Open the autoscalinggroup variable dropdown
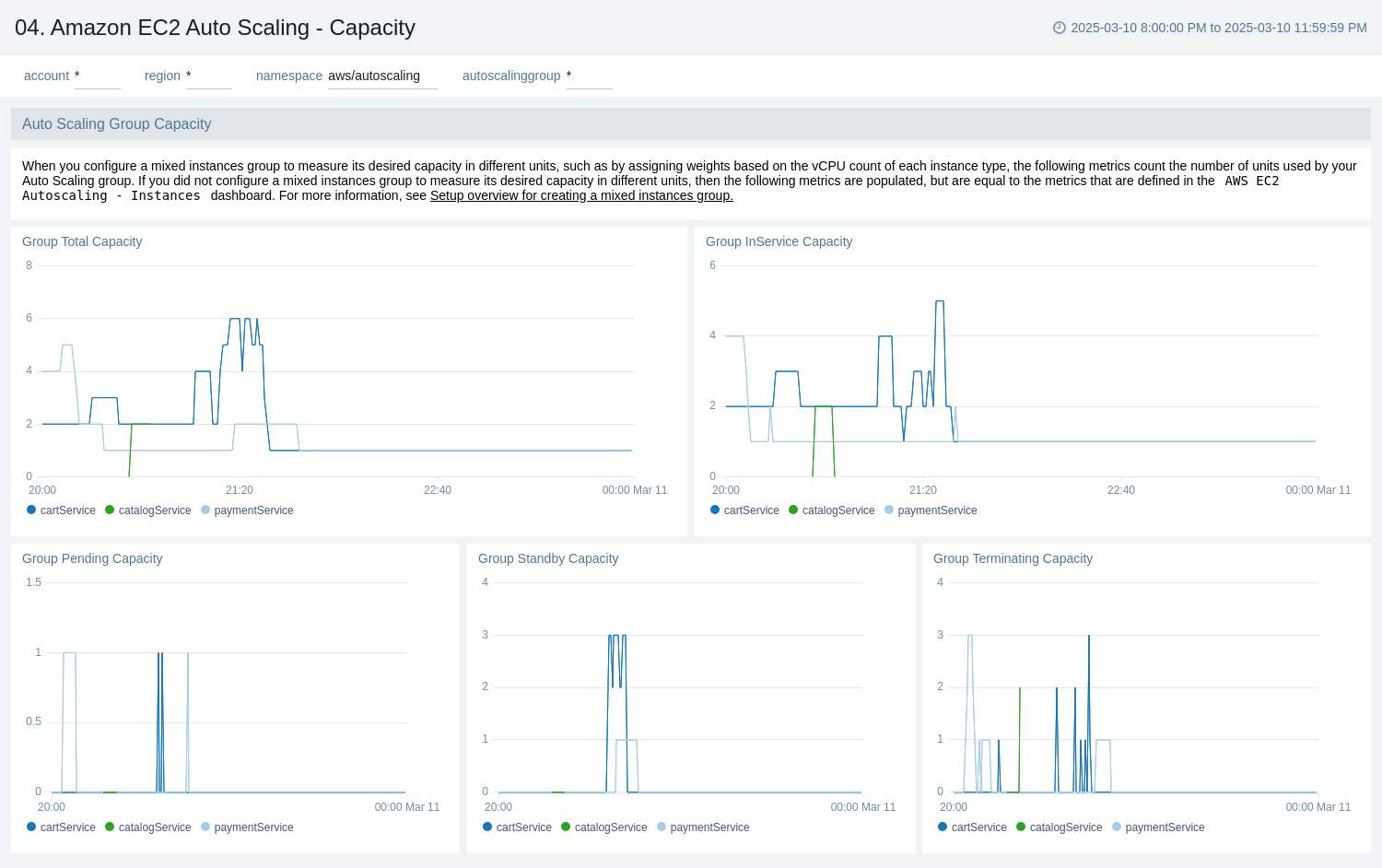Image resolution: width=1382 pixels, height=868 pixels. pyautogui.click(x=590, y=76)
